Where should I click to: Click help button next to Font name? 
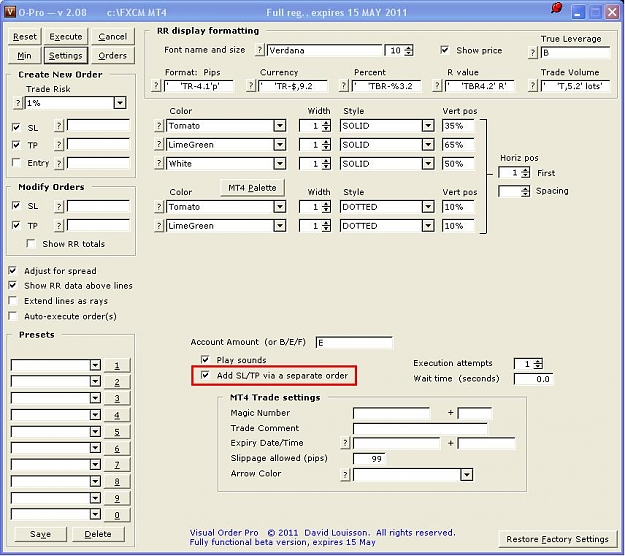tap(260, 50)
